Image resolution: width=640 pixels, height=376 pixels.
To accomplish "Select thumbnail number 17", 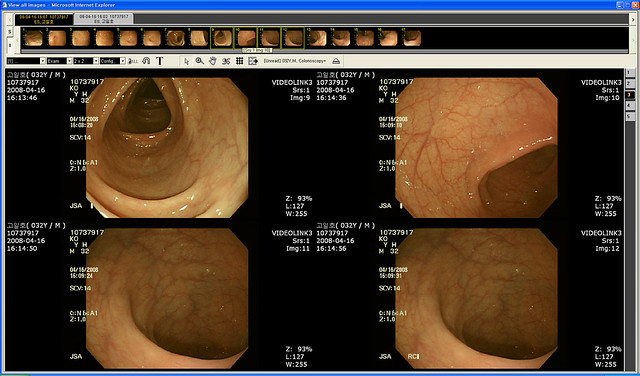I will pos(412,38).
